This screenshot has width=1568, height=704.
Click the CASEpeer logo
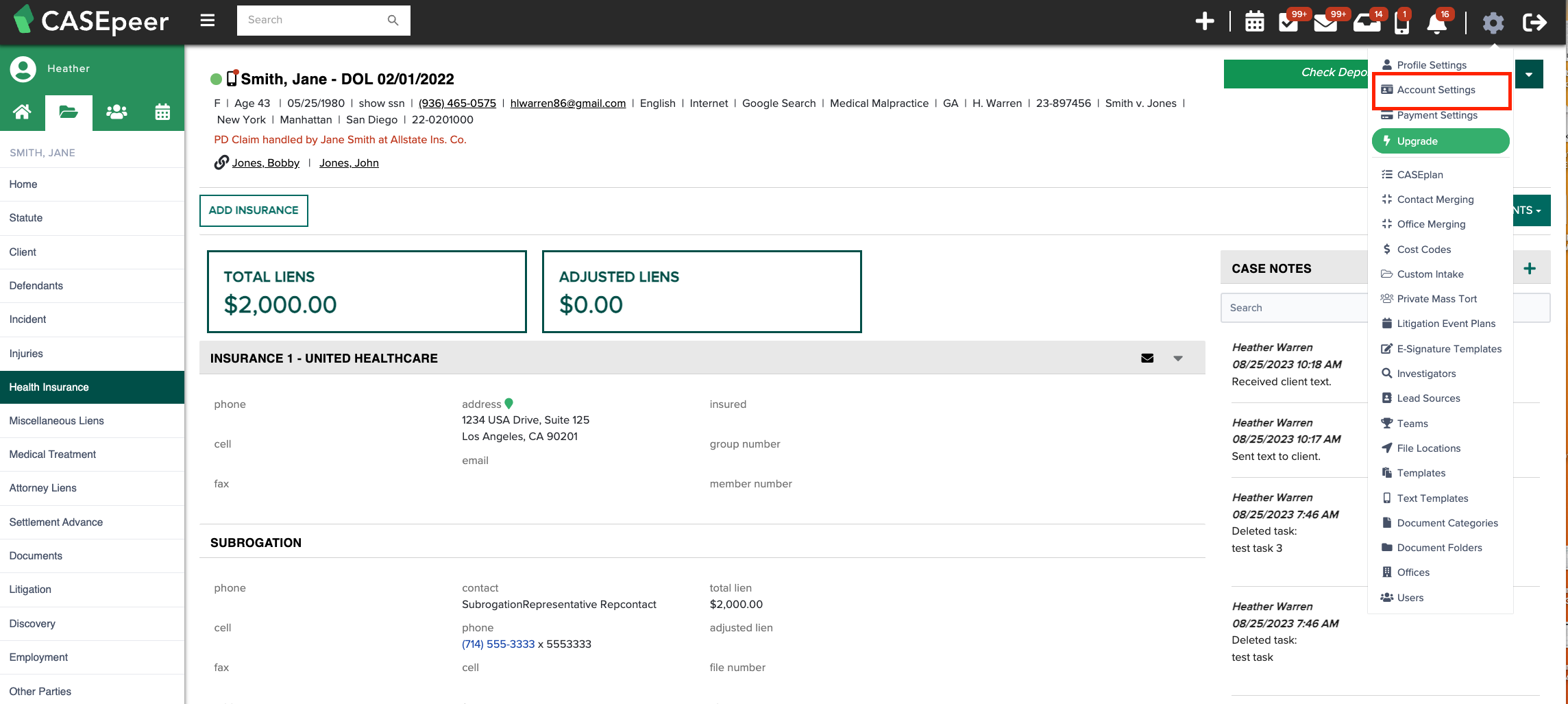pyautogui.click(x=91, y=21)
